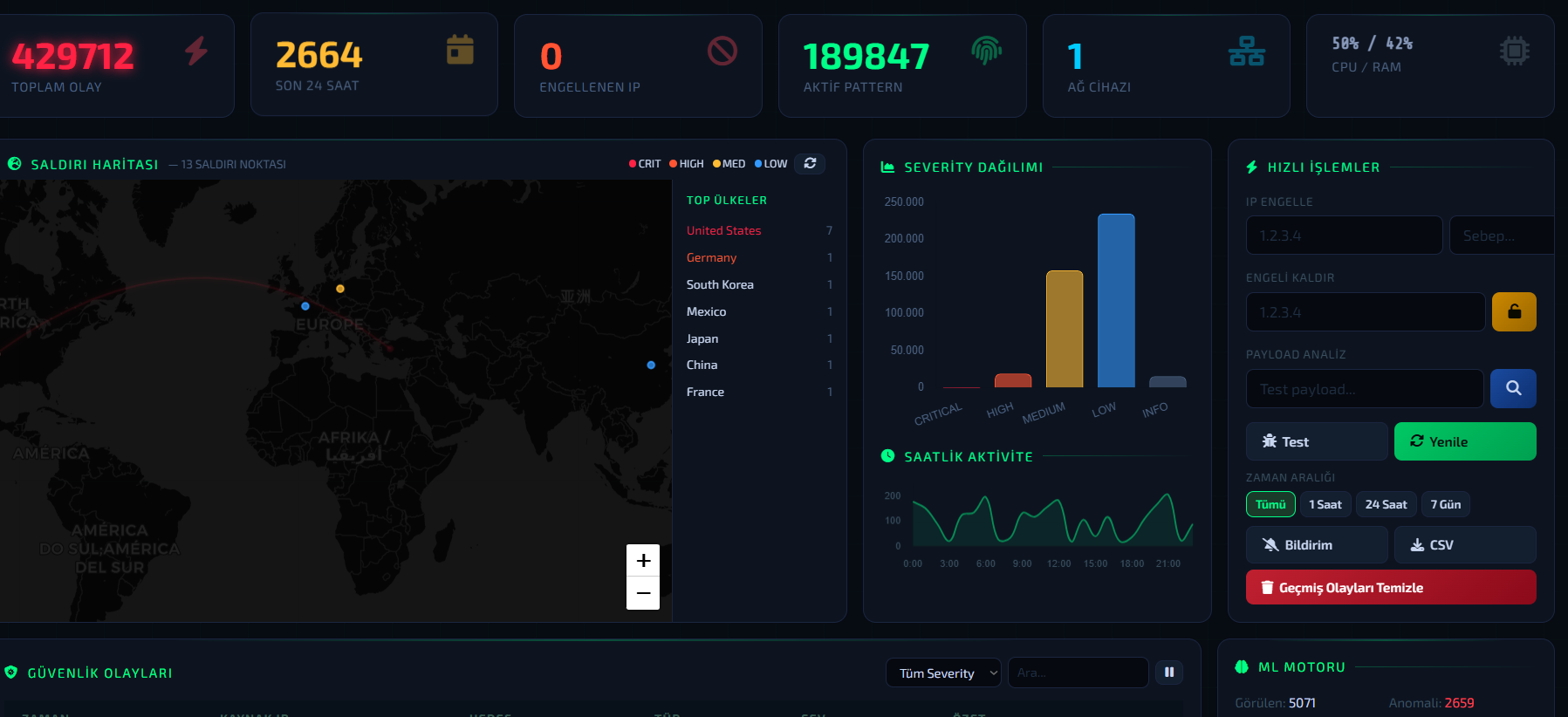Click the blue LOW severity bar
The width and height of the screenshot is (1568, 717).
click(1116, 300)
